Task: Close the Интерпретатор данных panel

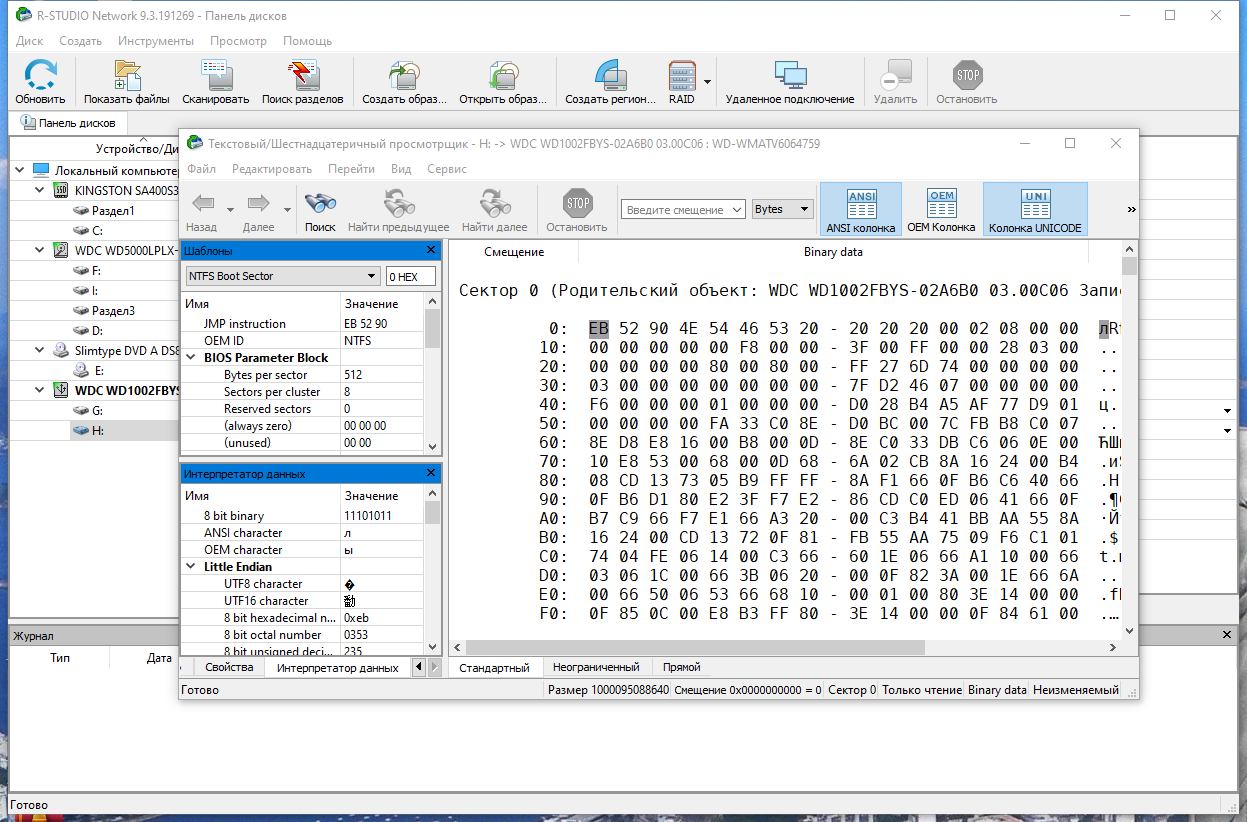Action: (431, 473)
